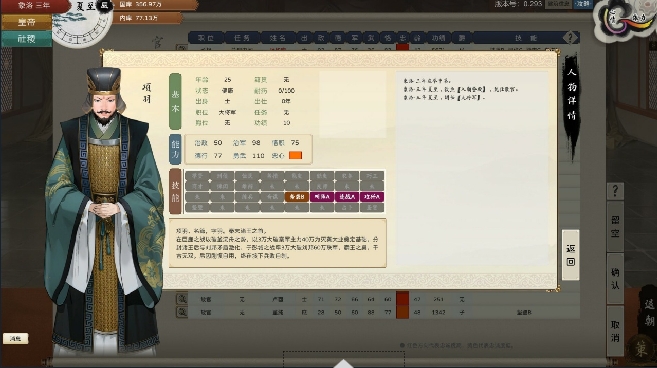The image size is (657, 368).
Task: Click the 取消 (Cancel) button
Action: 615,331
